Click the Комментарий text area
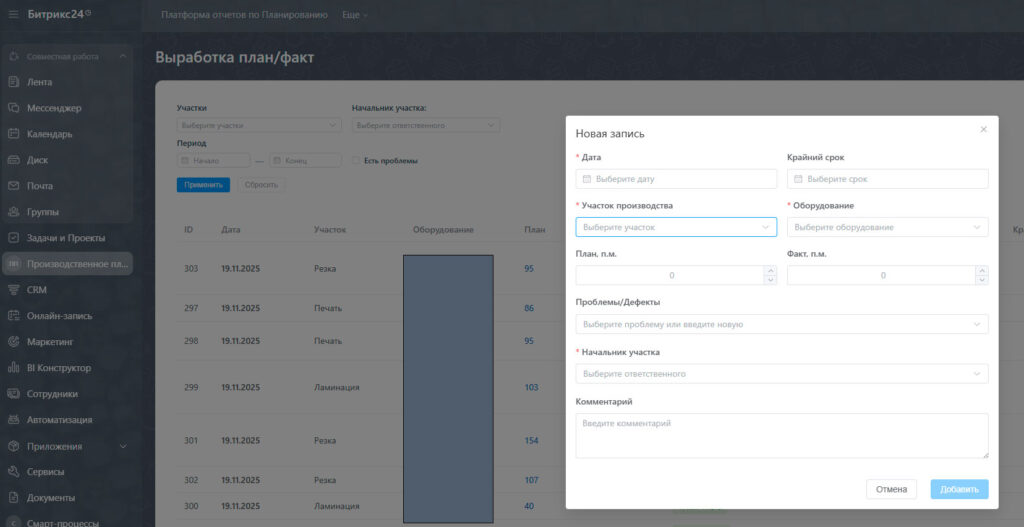 (781, 436)
